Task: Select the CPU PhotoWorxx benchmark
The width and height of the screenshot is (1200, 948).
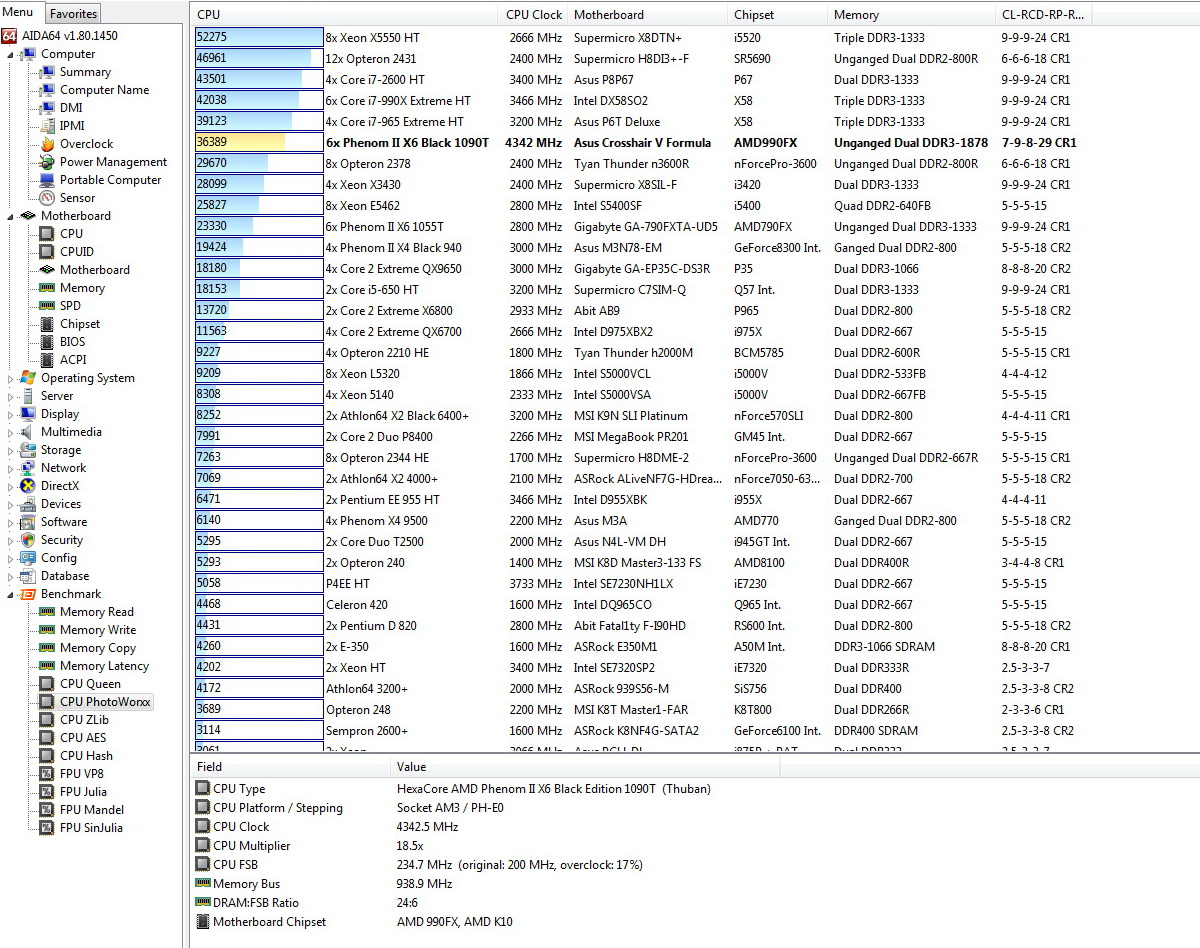Action: click(x=105, y=702)
